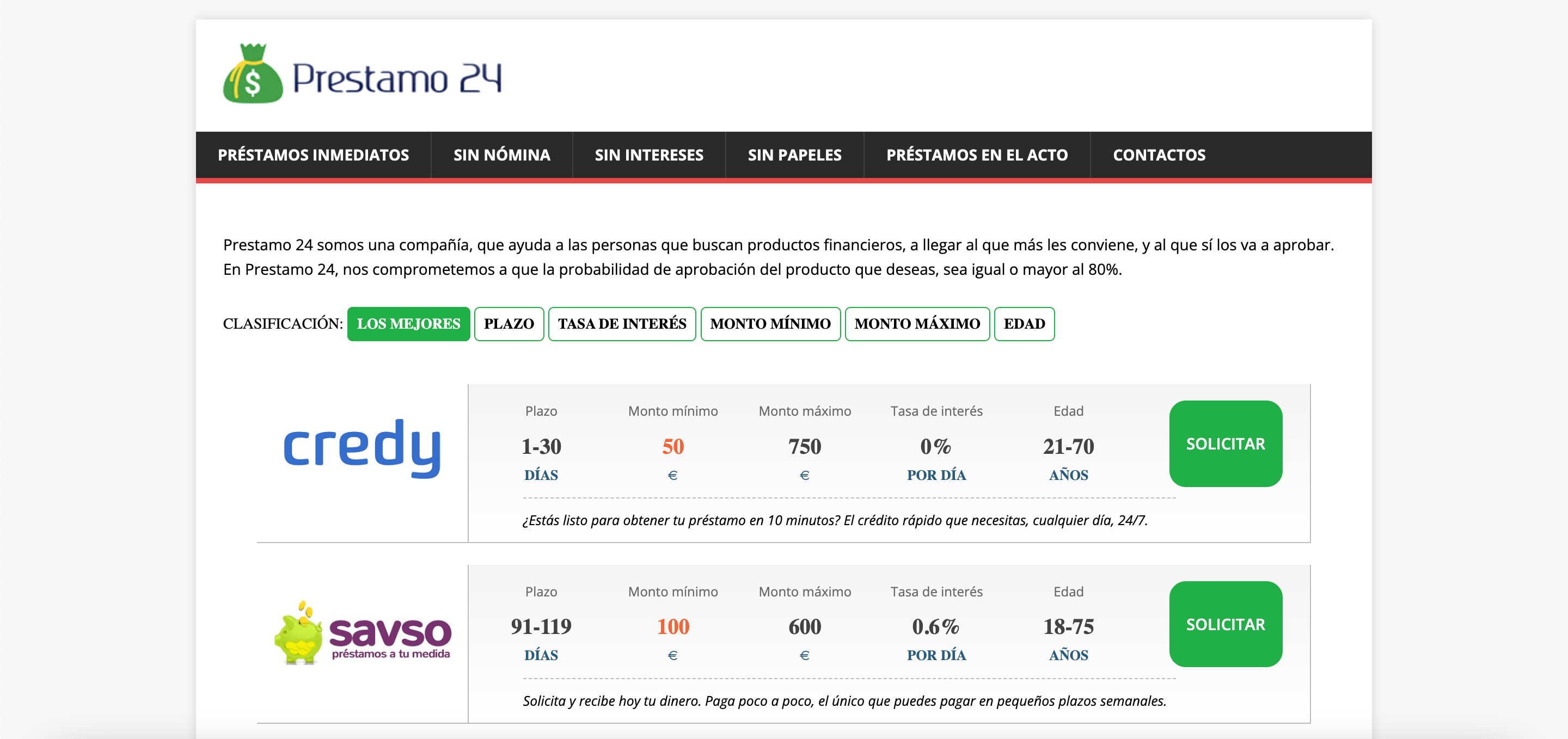Click the intro paragraph about Prestamo 24
Screen dimensions: 1568x739
point(779,257)
